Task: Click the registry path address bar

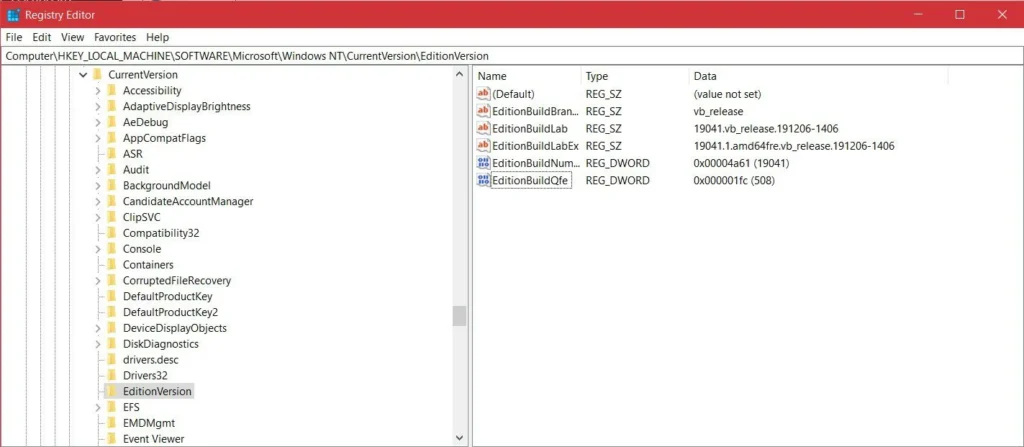Action: [511, 56]
